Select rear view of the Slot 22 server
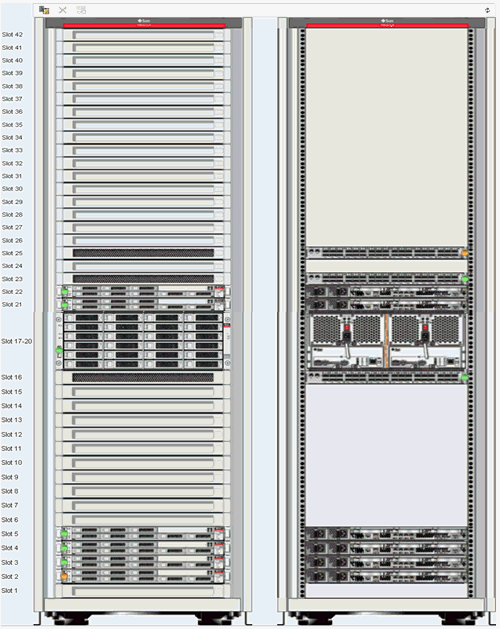The width and height of the screenshot is (500, 629). [x=387, y=292]
